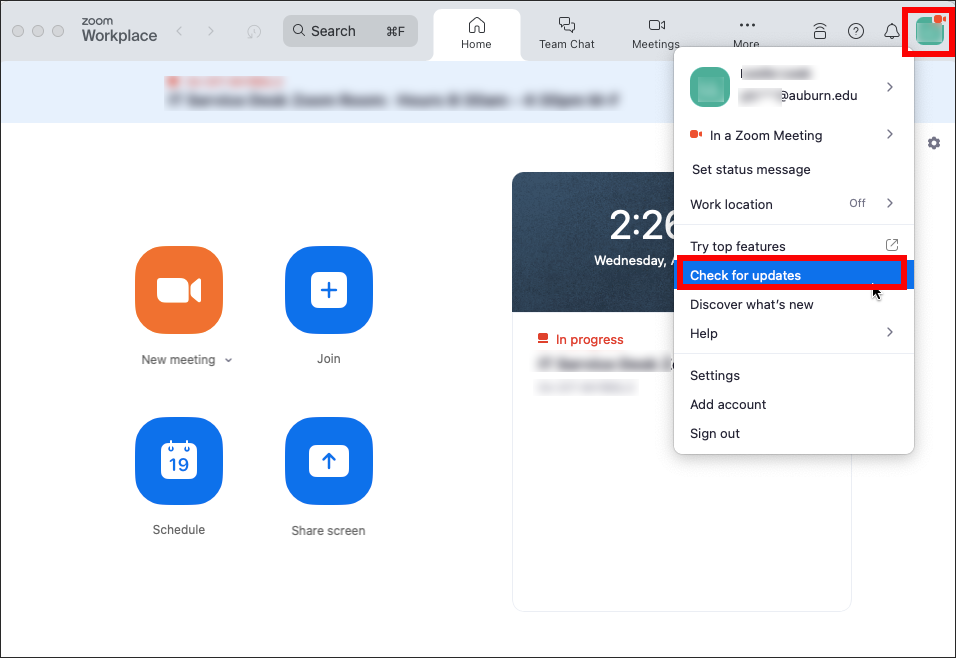Viewport: 956px width, 658px height.
Task: Click the profile avatar in top bar
Action: click(x=929, y=30)
